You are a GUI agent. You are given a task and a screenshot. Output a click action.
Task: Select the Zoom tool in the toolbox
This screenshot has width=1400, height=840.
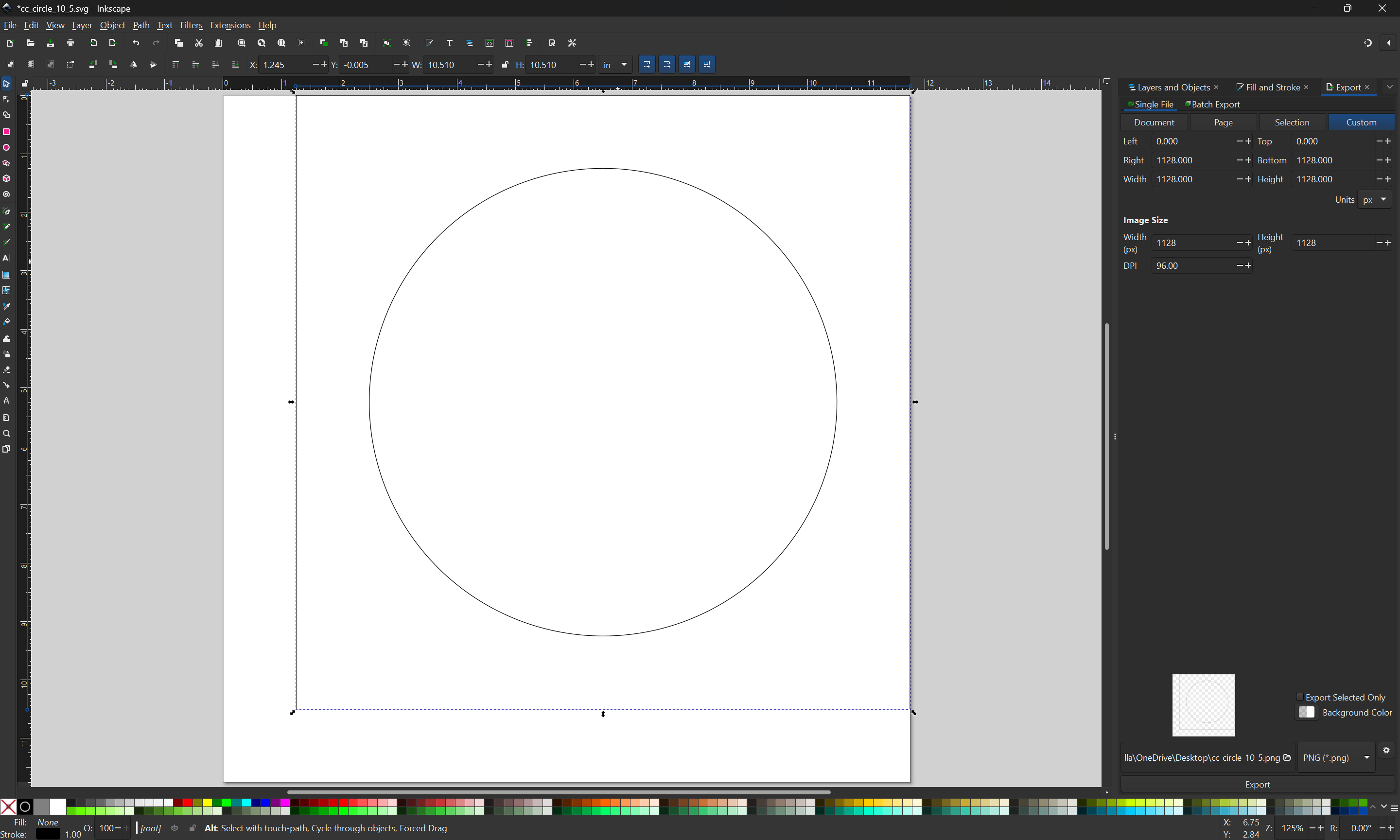click(7, 434)
